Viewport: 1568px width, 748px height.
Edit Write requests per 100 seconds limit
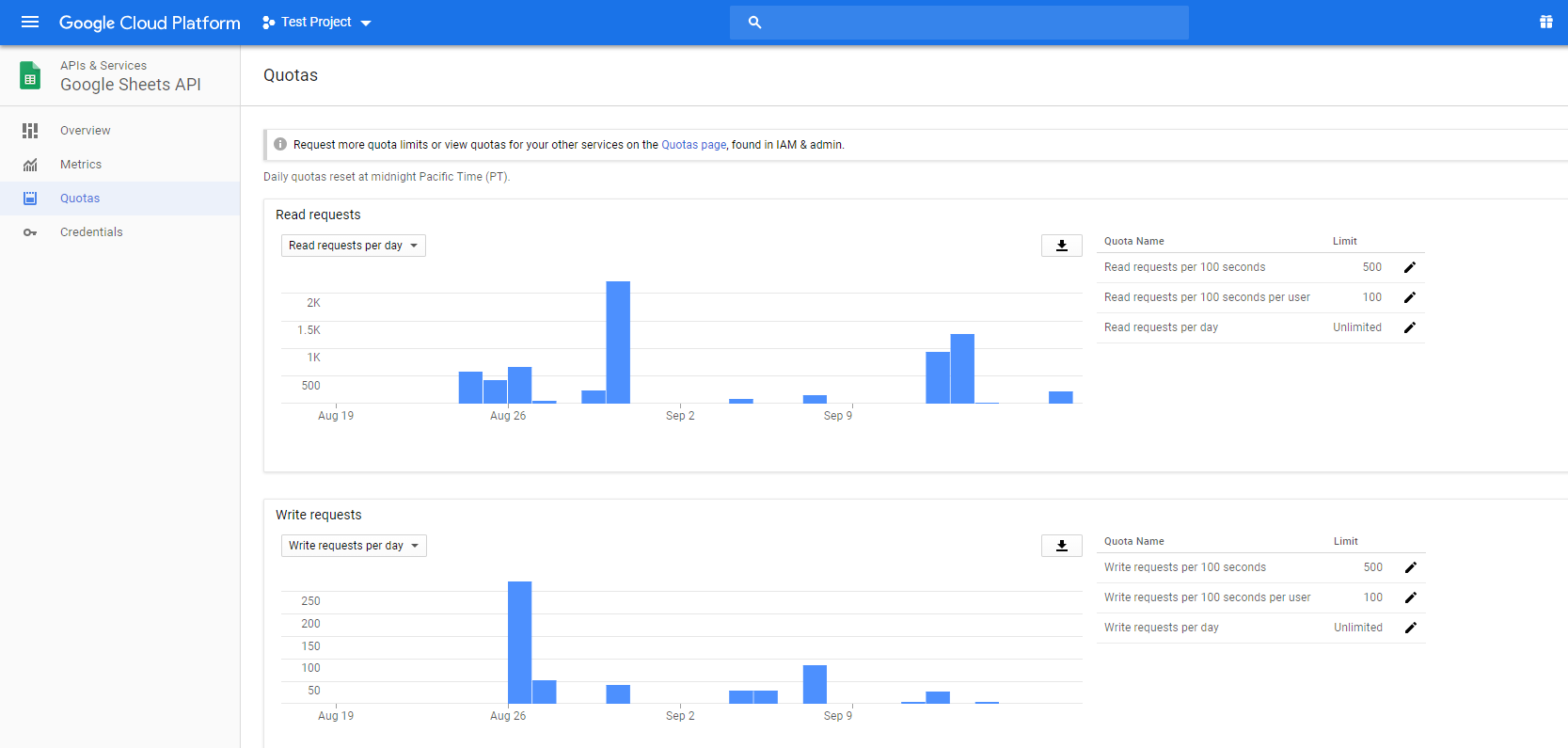point(1410,567)
